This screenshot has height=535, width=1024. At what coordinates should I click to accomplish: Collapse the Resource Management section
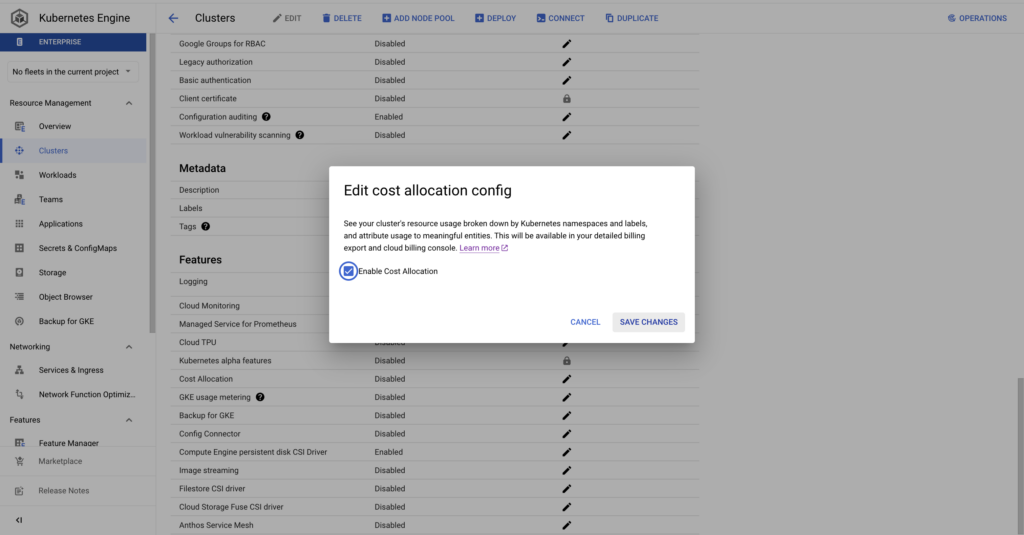point(129,103)
